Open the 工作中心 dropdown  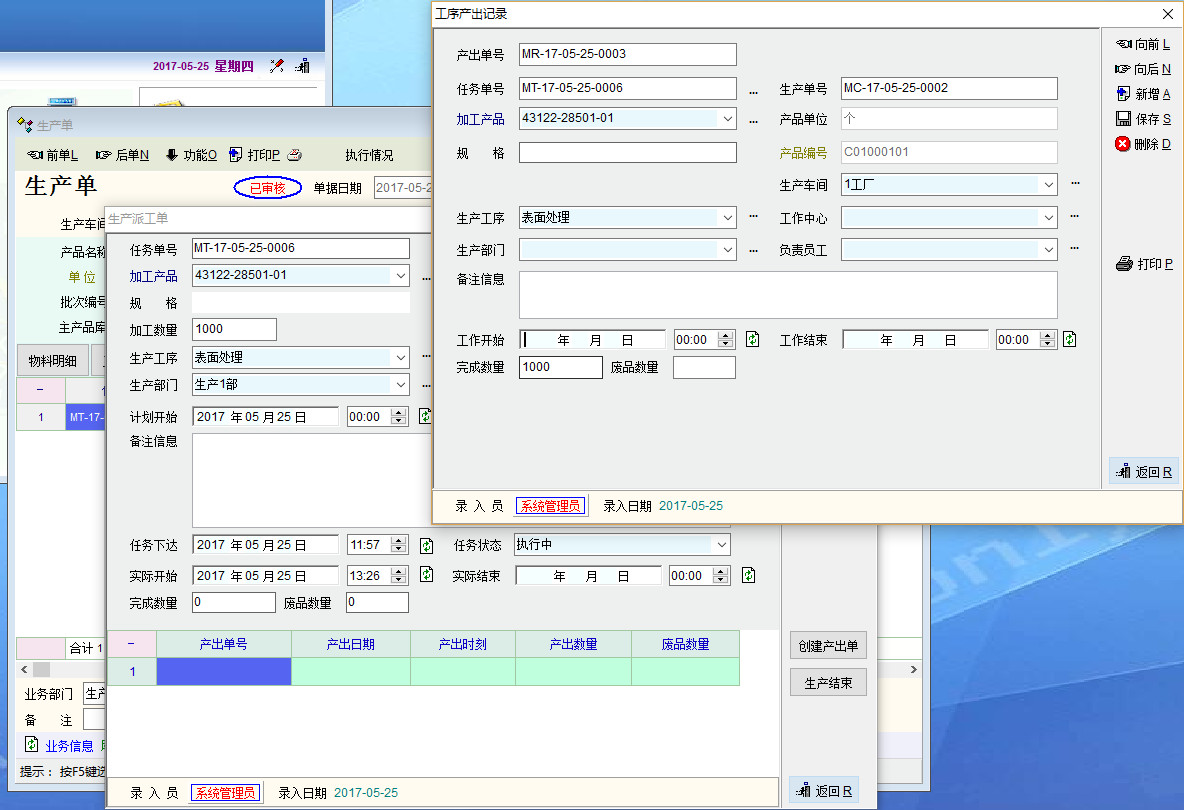click(x=1048, y=218)
